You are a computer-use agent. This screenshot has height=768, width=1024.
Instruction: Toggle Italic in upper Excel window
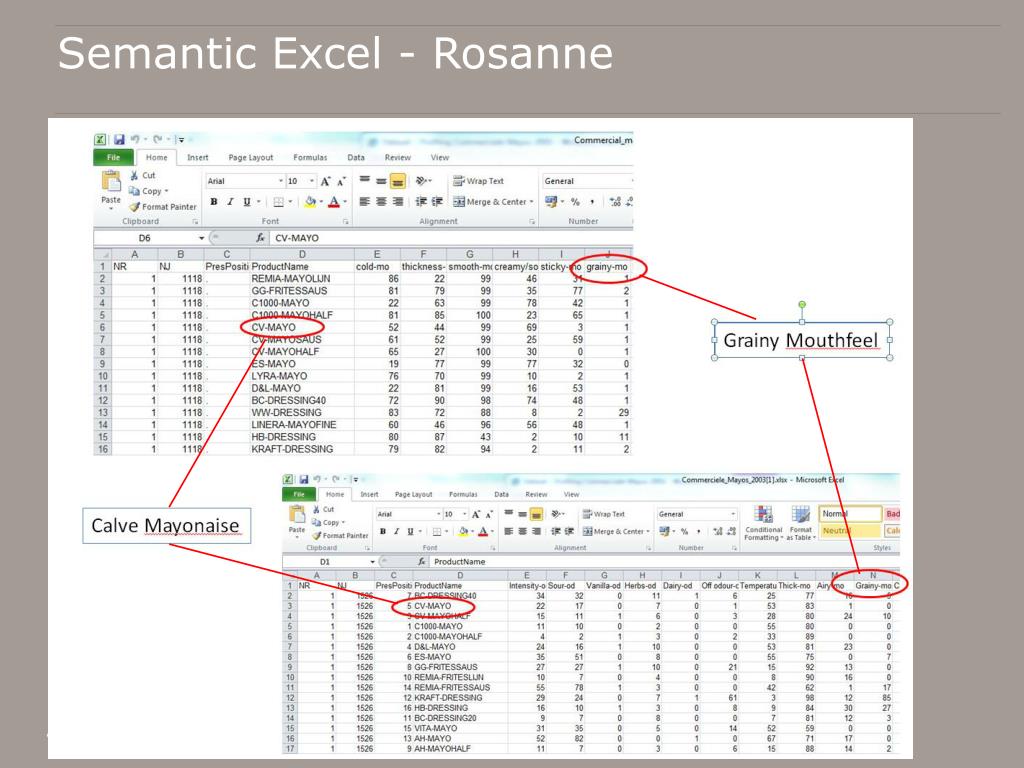click(230, 202)
